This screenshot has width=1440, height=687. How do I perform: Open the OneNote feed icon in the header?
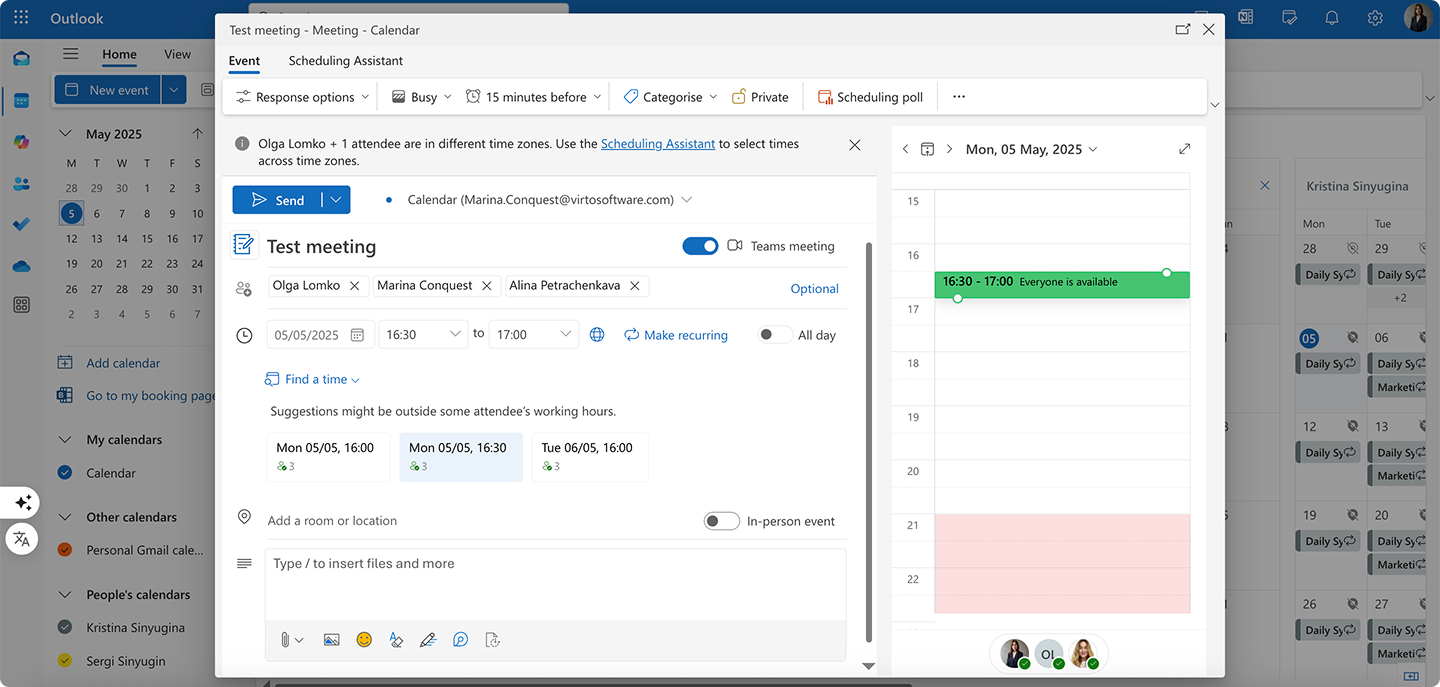(x=1246, y=18)
